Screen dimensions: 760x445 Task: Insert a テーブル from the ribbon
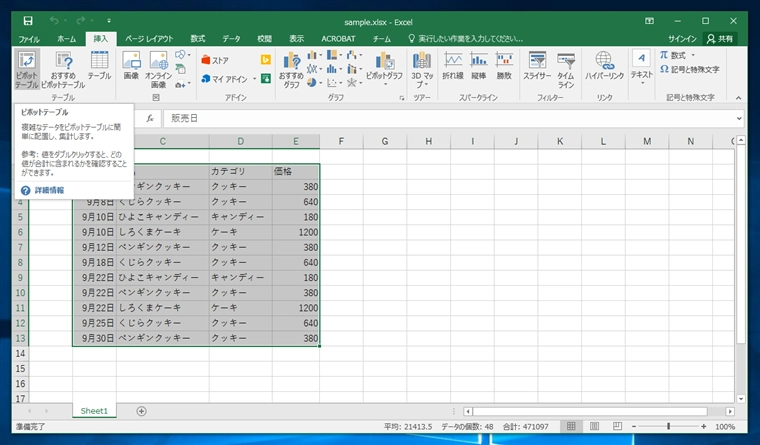coord(99,66)
